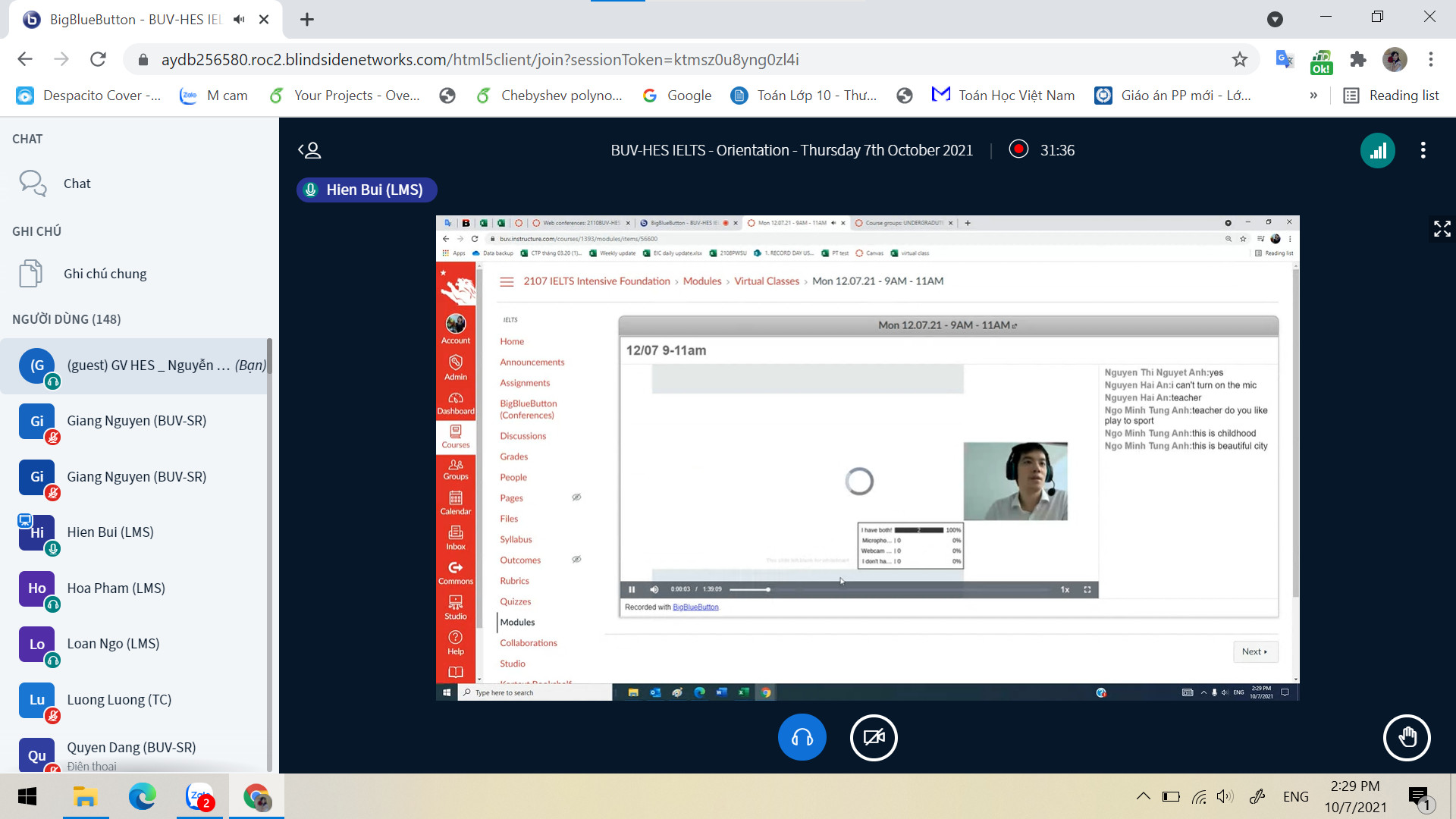The image size is (1456, 819).
Task: Click the Canvas Help icon in shared screen
Action: [x=456, y=643]
